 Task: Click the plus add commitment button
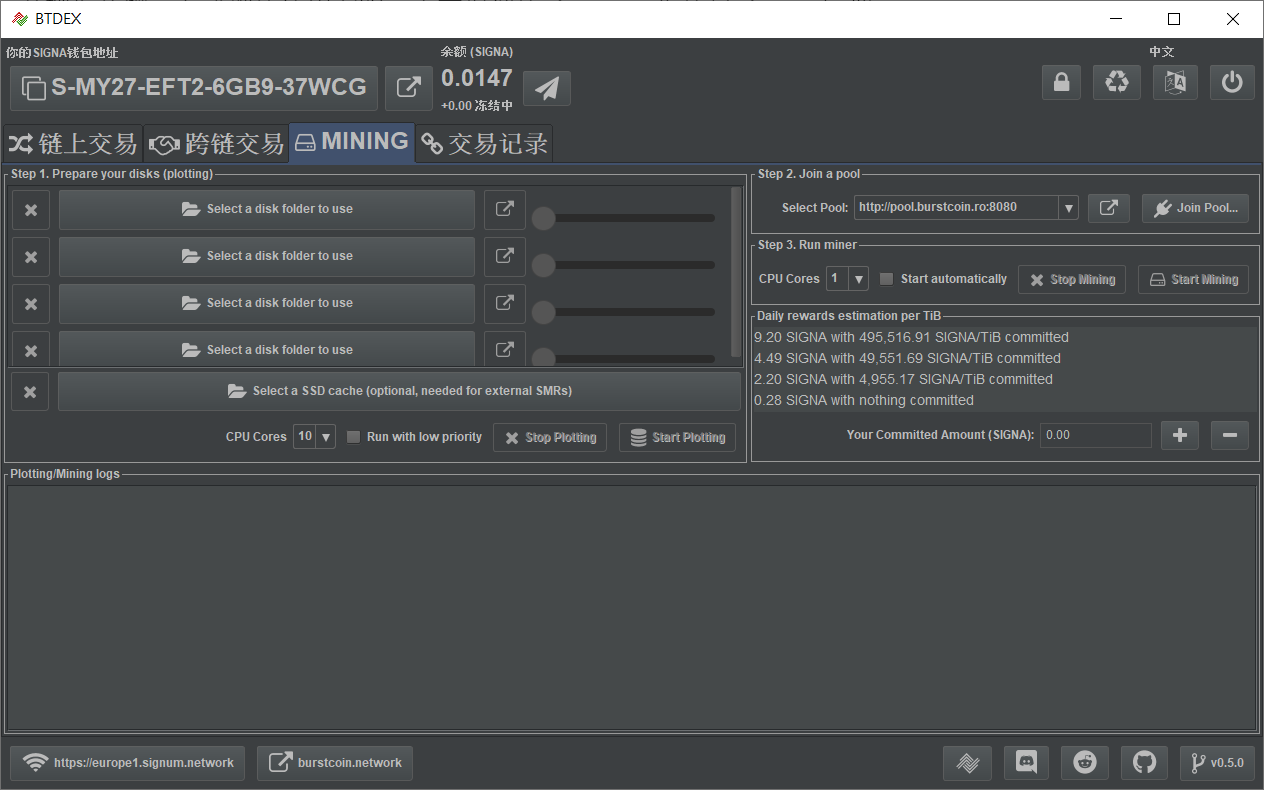click(1180, 435)
